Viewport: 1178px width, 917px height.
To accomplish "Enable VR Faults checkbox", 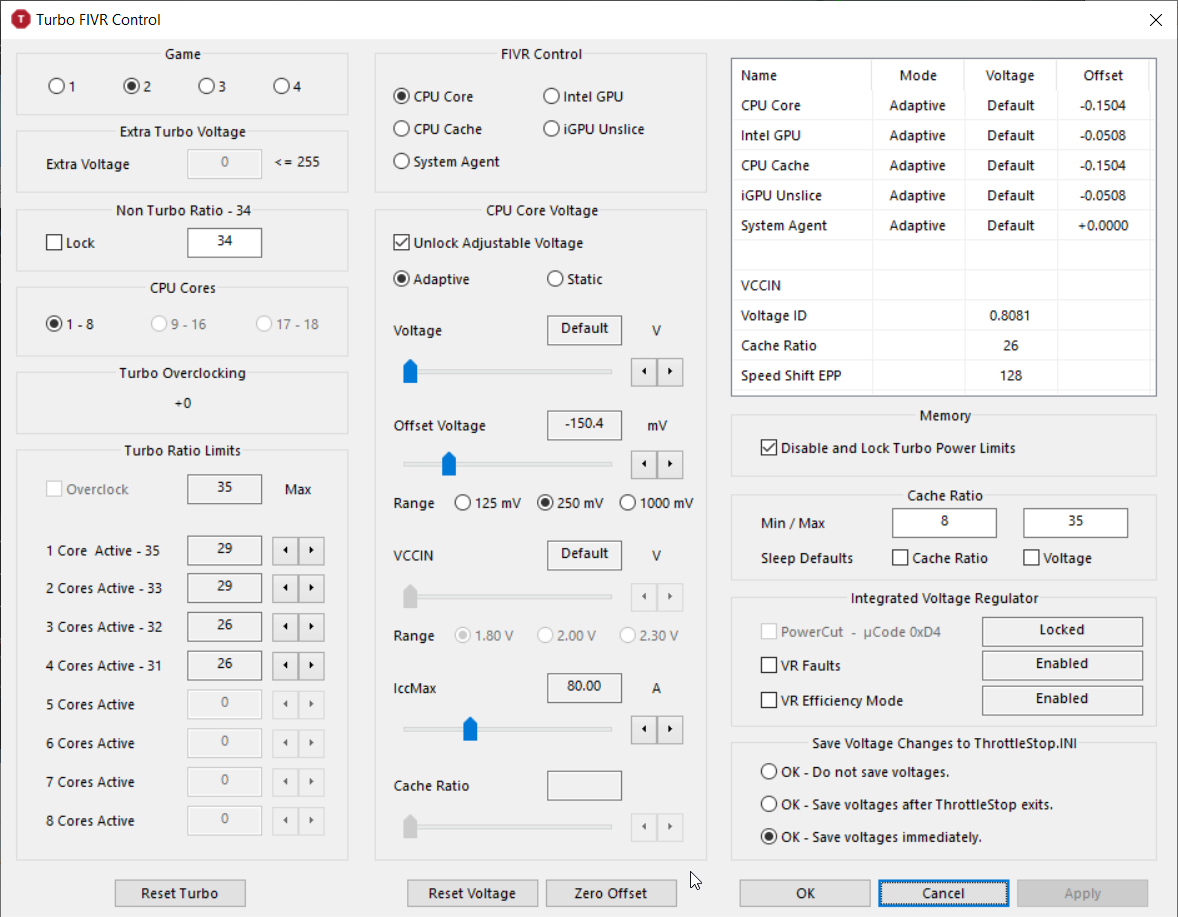I will click(769, 666).
